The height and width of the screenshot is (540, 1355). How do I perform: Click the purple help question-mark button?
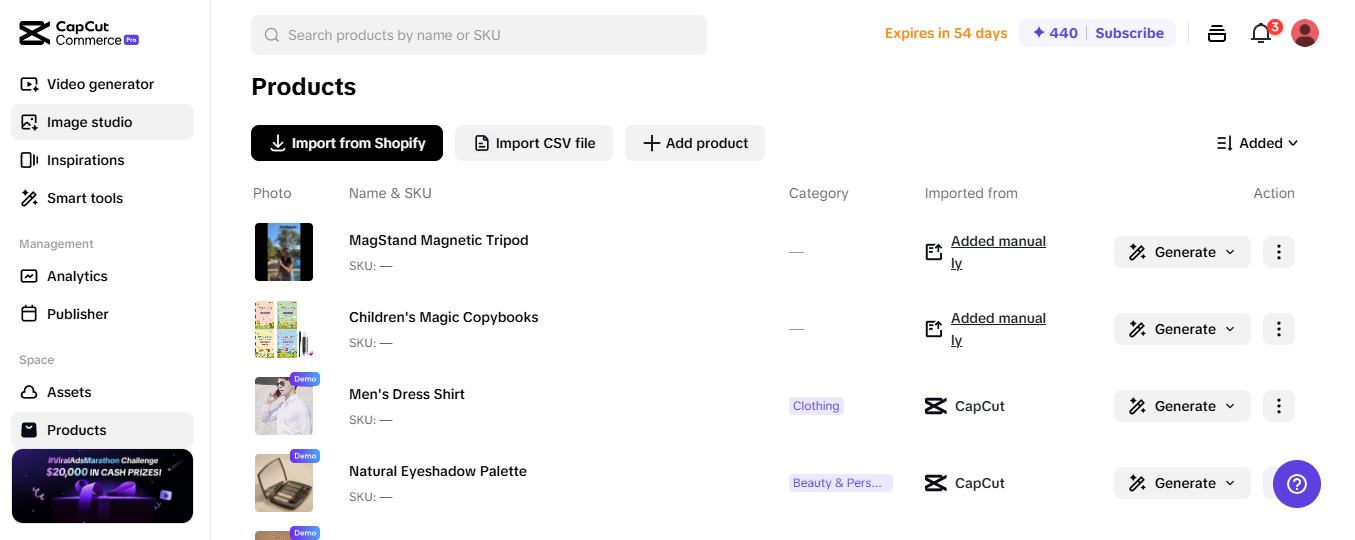tap(1296, 484)
